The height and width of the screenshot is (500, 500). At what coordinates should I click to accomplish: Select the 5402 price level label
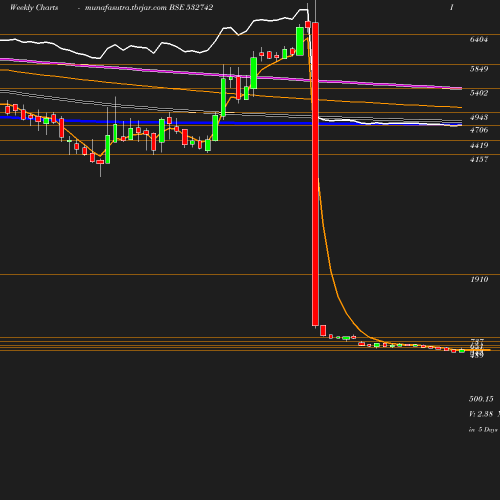[479, 93]
